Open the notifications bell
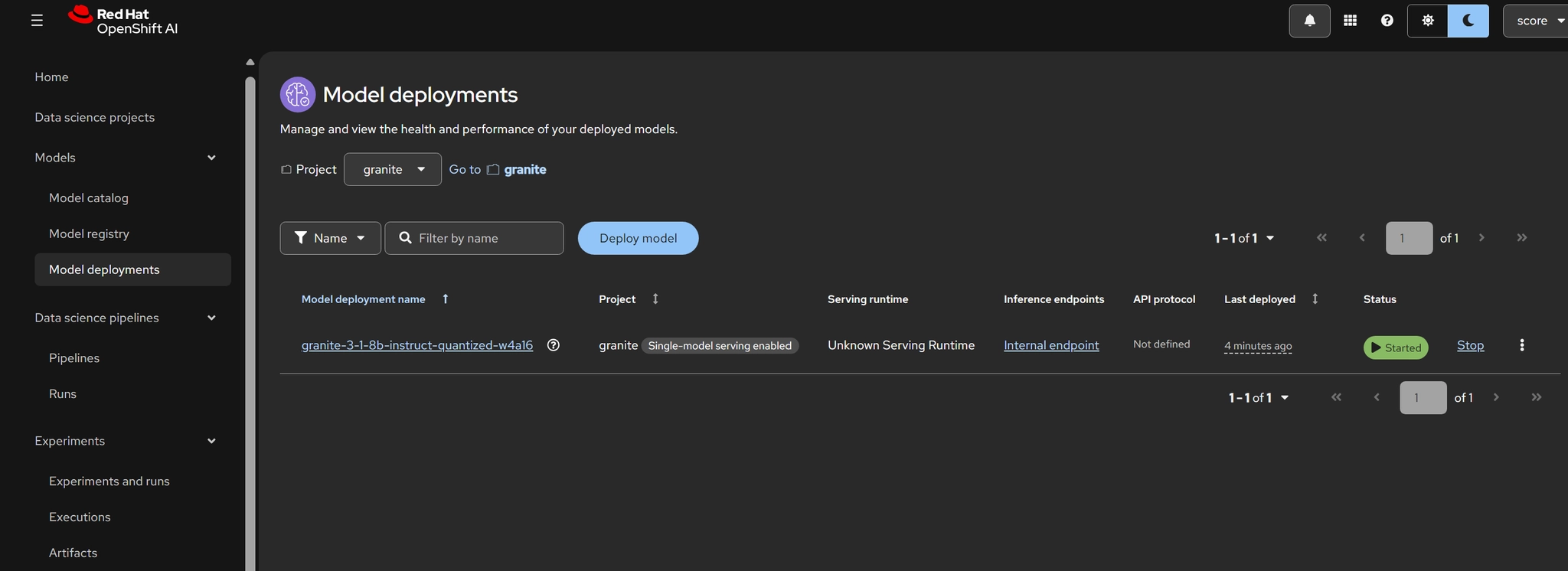The height and width of the screenshot is (571, 1568). pos(1310,21)
